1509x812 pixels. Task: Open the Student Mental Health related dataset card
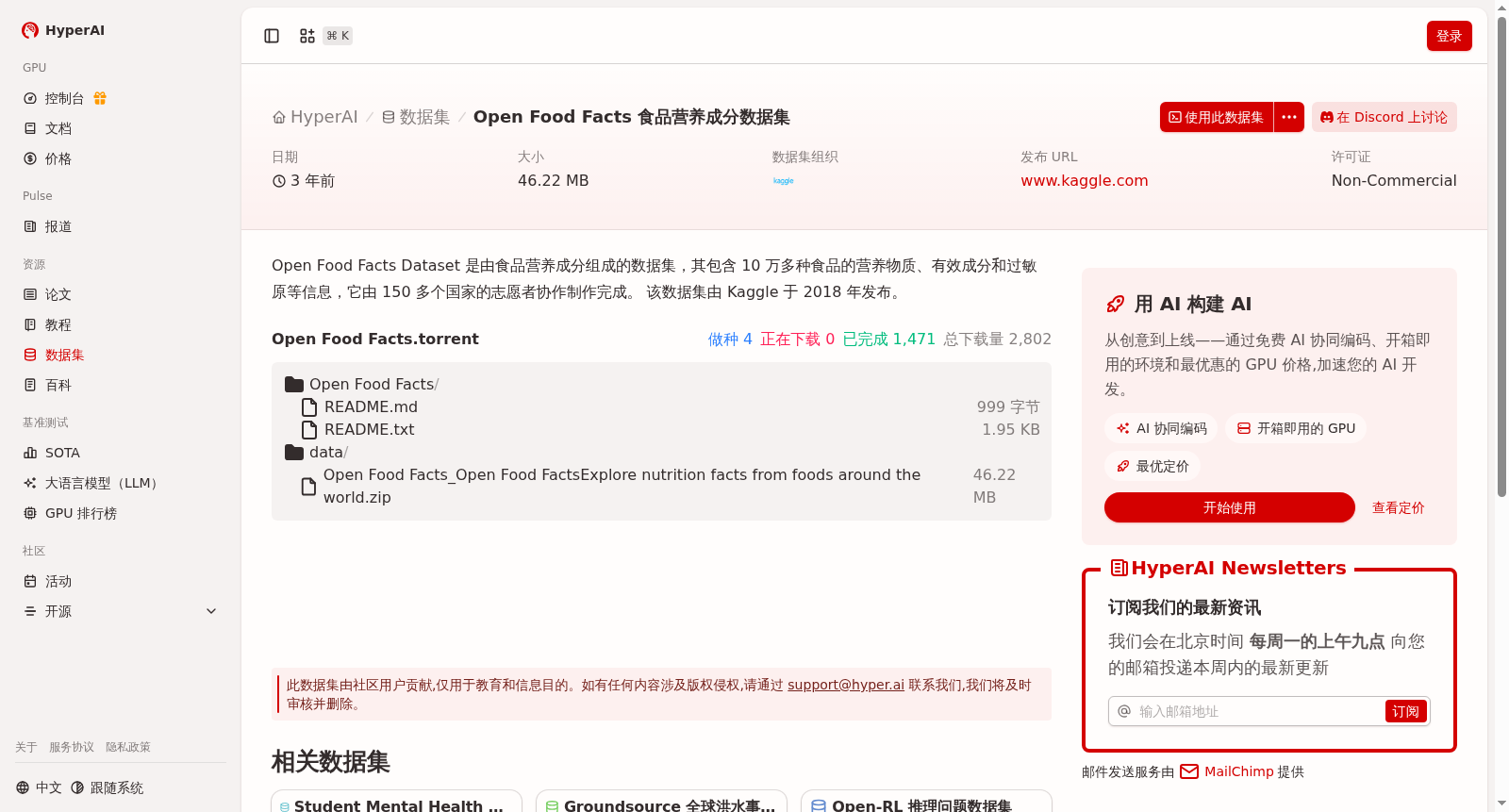[396, 802]
